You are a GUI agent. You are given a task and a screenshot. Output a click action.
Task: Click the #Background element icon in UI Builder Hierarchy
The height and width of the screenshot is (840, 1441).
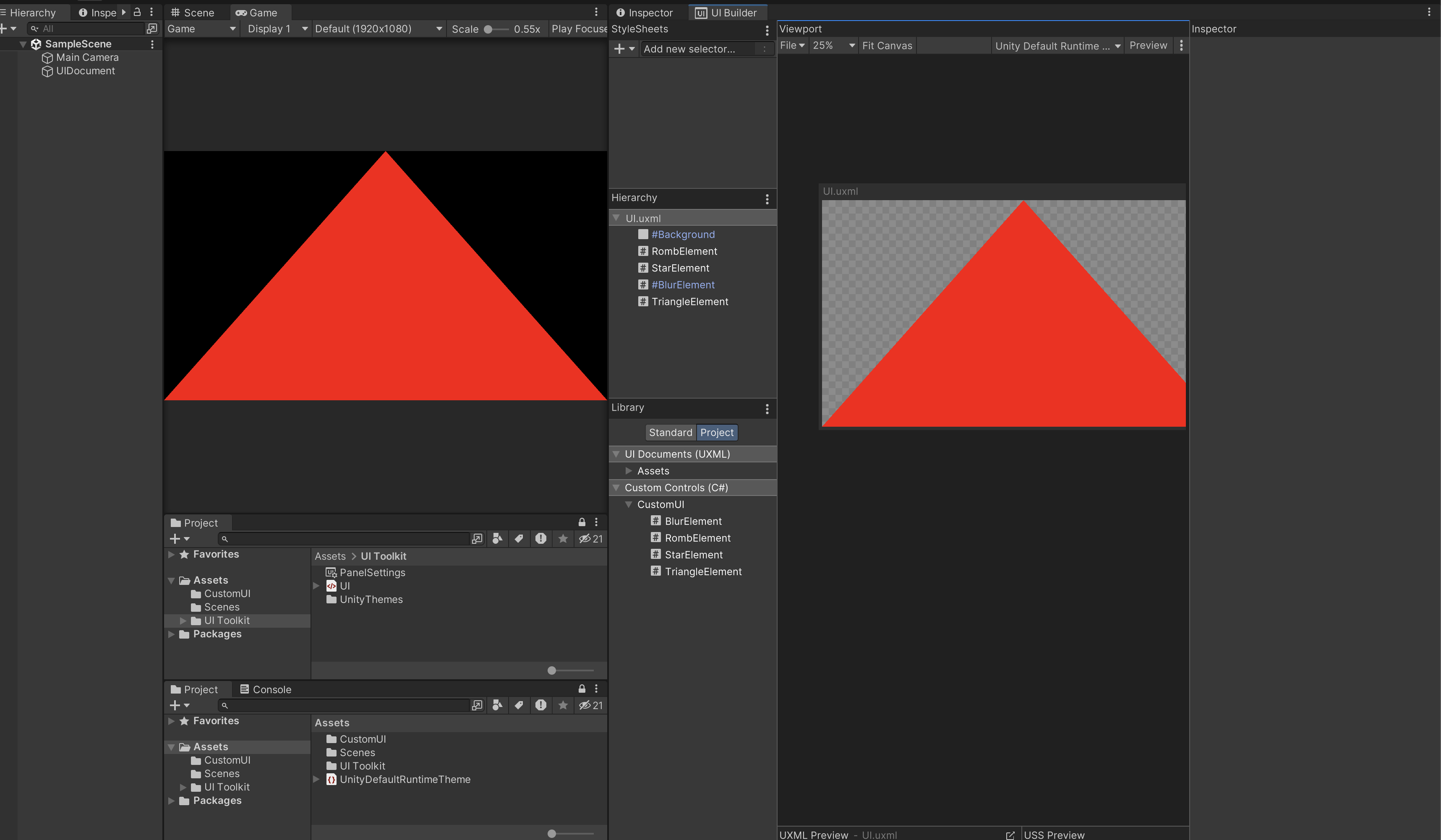click(643, 235)
